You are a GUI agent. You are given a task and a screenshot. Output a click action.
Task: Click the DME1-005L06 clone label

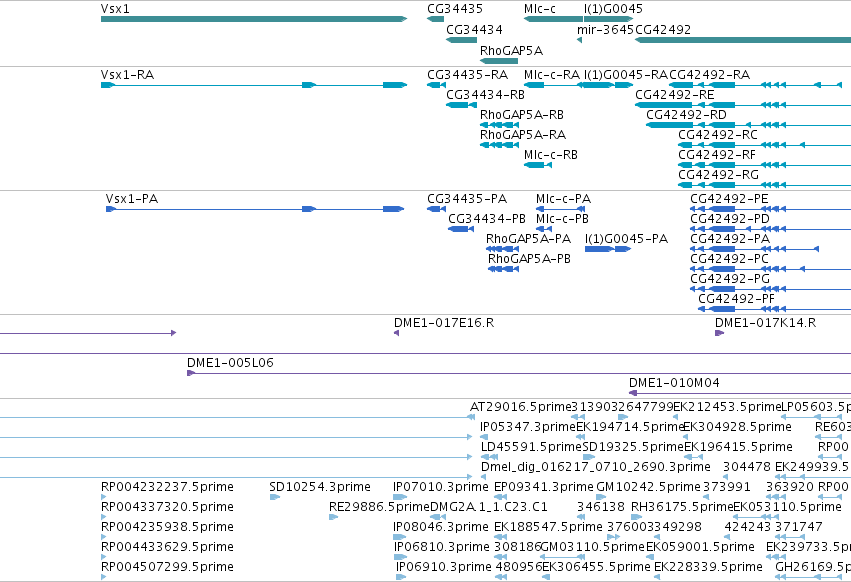(x=230, y=363)
